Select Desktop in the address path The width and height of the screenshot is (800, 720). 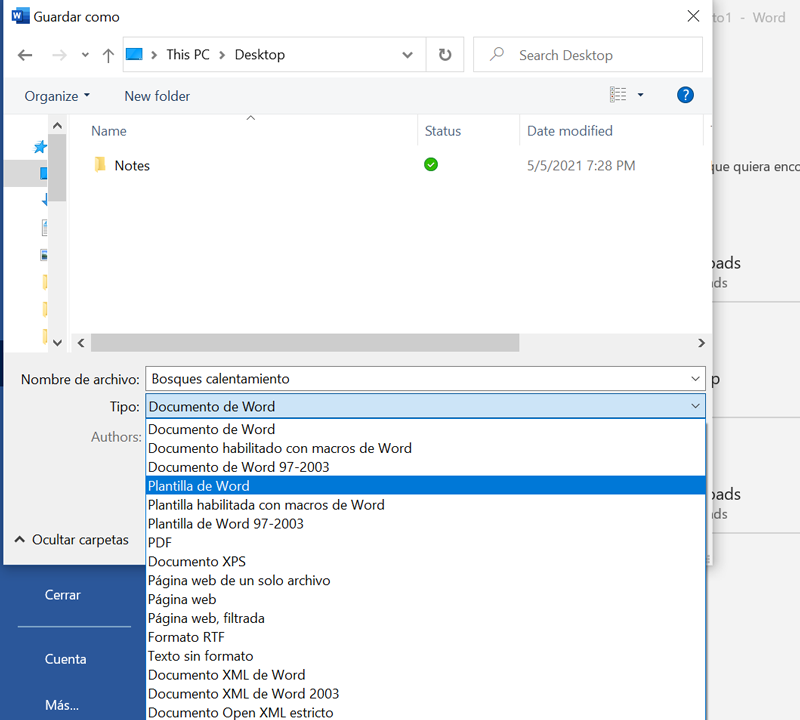pyautogui.click(x=260, y=55)
